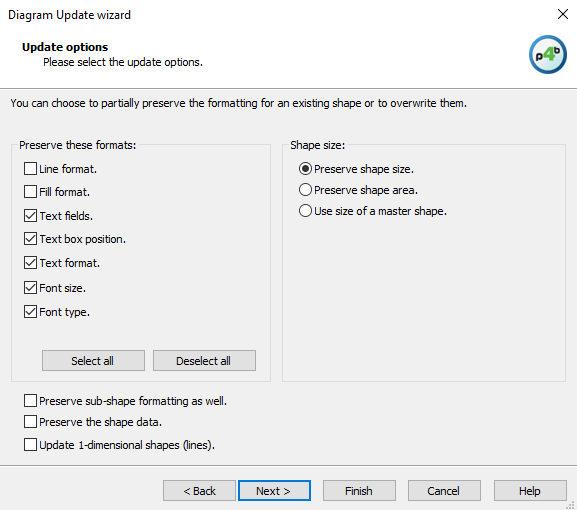
Task: Select Use size of a master shape
Action: 305,211
